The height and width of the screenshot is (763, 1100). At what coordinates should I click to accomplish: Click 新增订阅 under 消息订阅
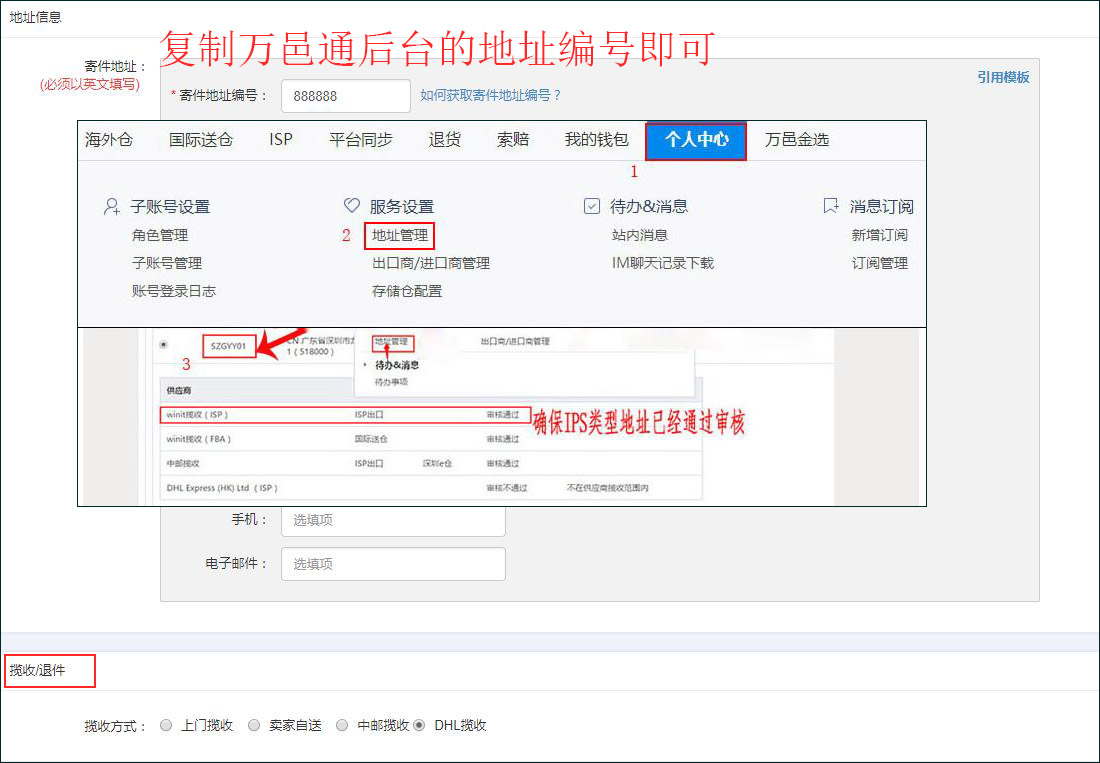click(880, 235)
